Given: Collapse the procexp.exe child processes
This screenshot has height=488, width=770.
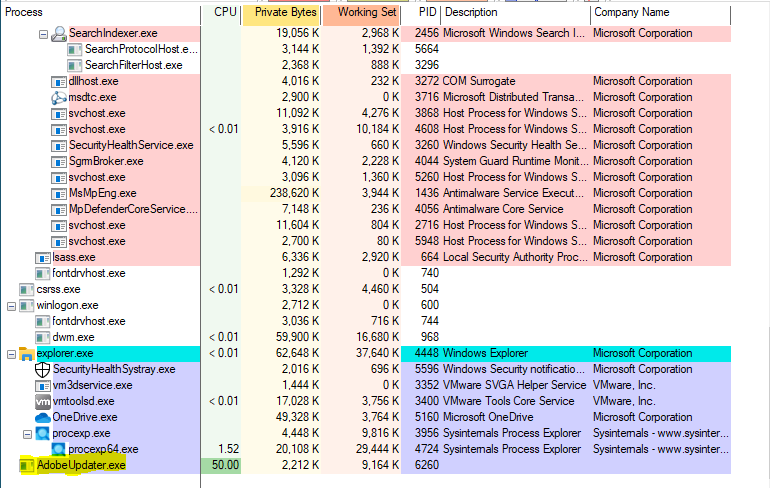Looking at the screenshot, I should (x=28, y=434).
